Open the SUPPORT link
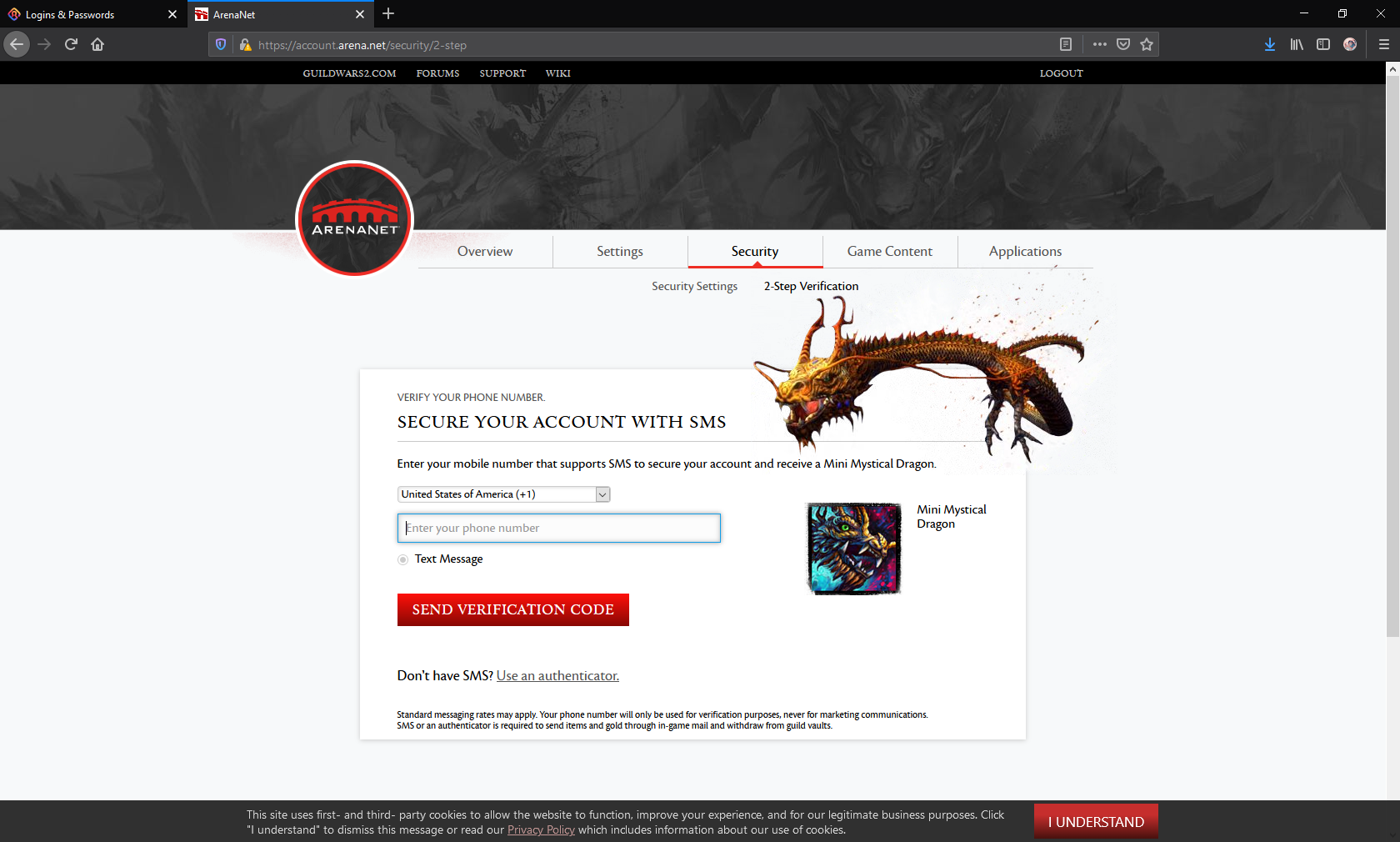The height and width of the screenshot is (842, 1400). [502, 73]
